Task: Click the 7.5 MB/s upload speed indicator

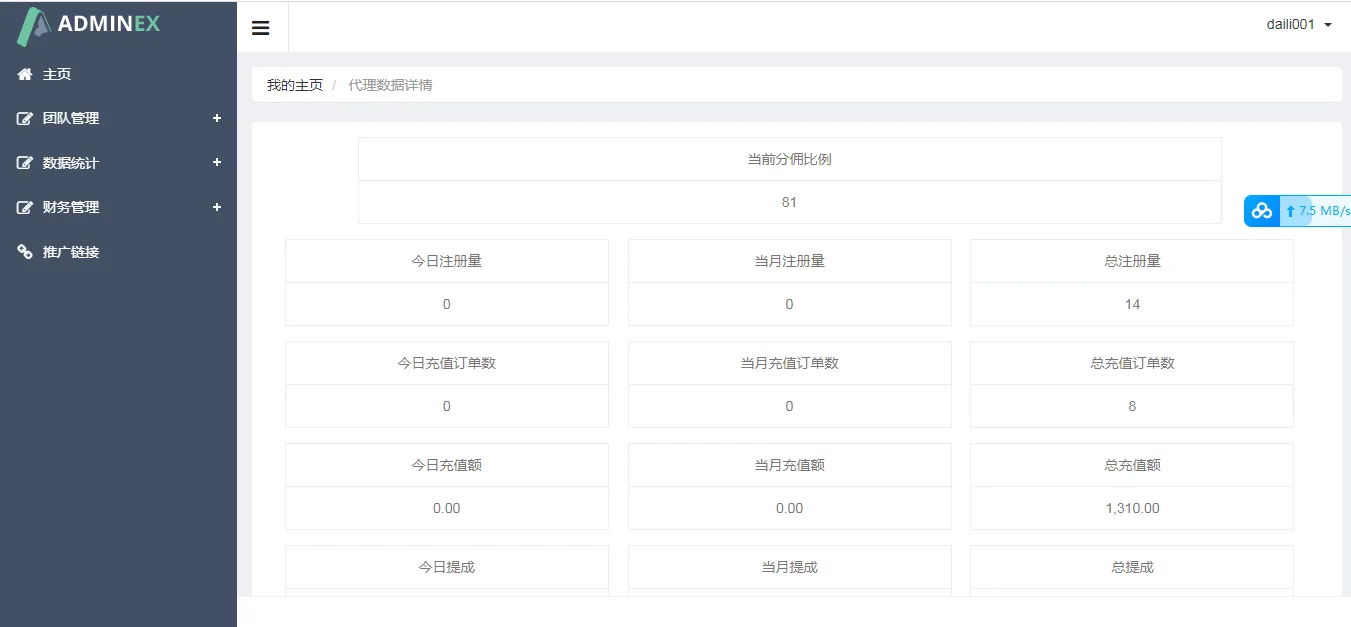Action: [x=1317, y=211]
